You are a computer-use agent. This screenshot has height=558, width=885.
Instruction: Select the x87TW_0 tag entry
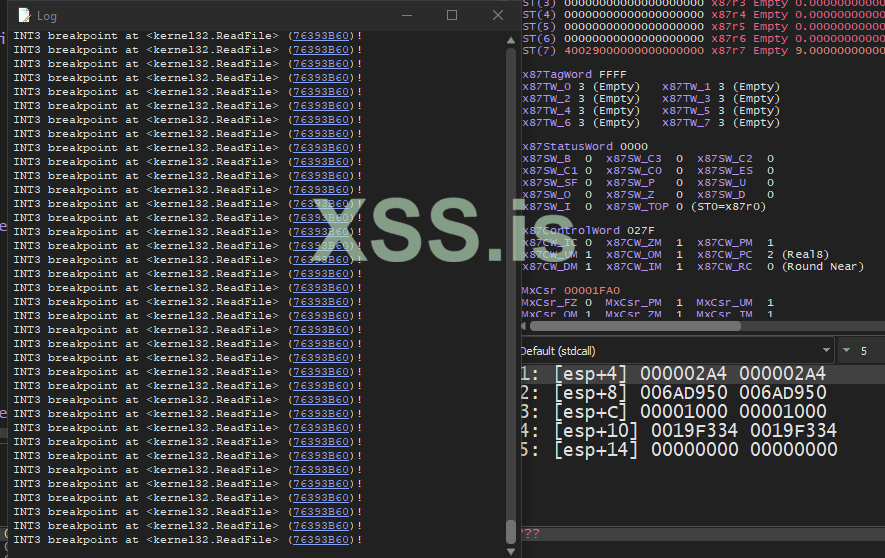pos(581,87)
